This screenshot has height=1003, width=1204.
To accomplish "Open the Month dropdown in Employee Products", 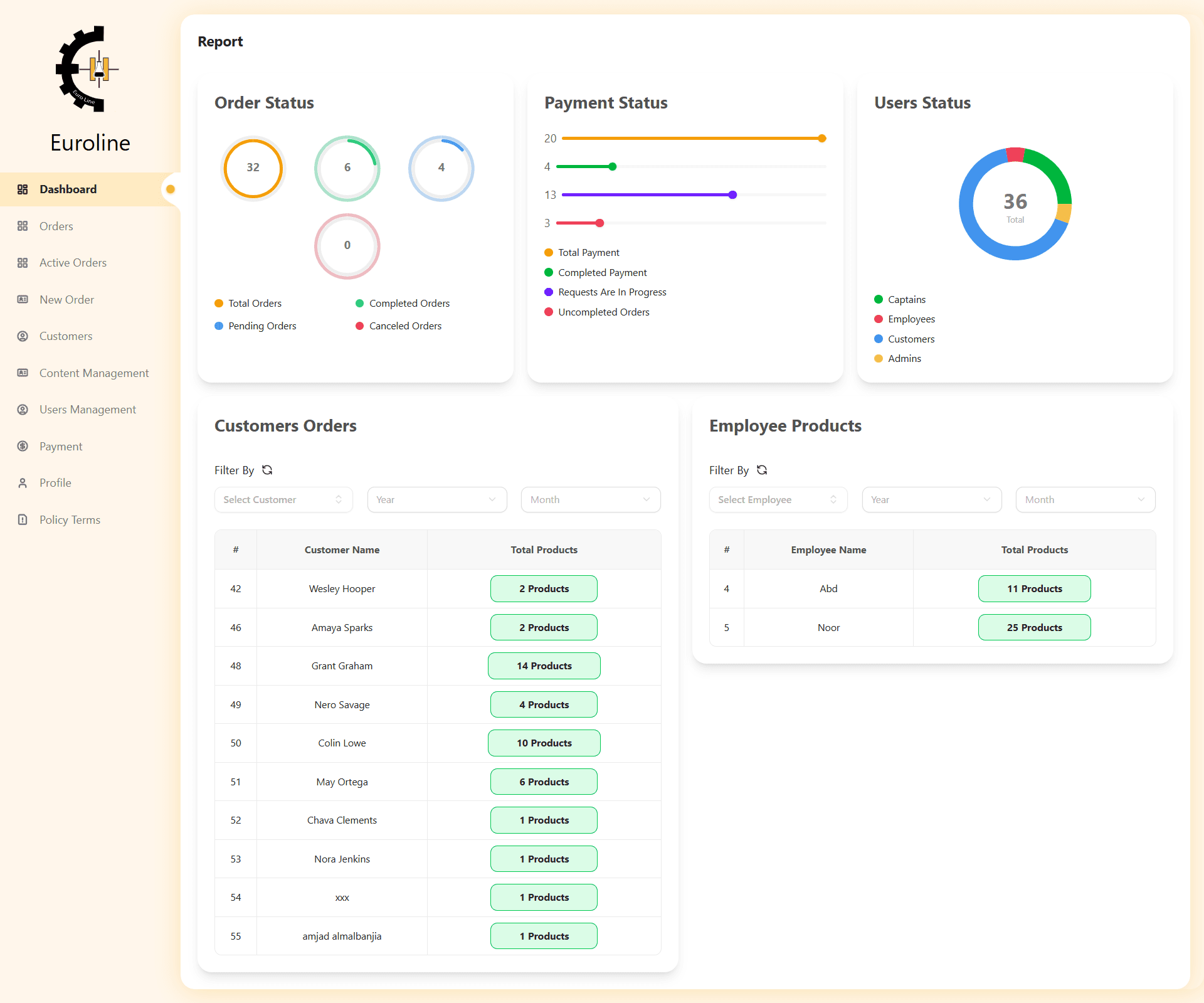I will pyautogui.click(x=1085, y=500).
